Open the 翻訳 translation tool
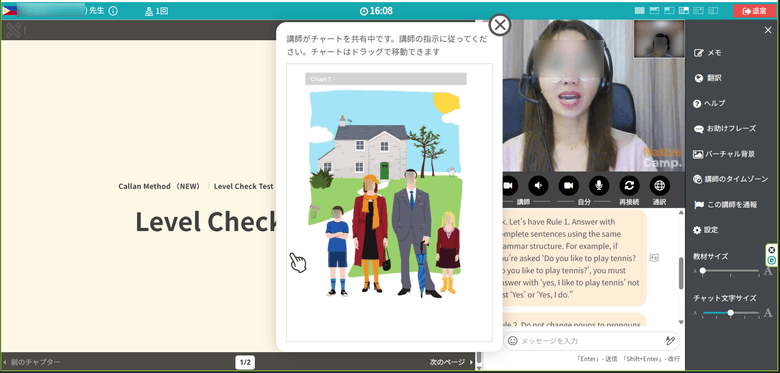 pyautogui.click(x=707, y=78)
